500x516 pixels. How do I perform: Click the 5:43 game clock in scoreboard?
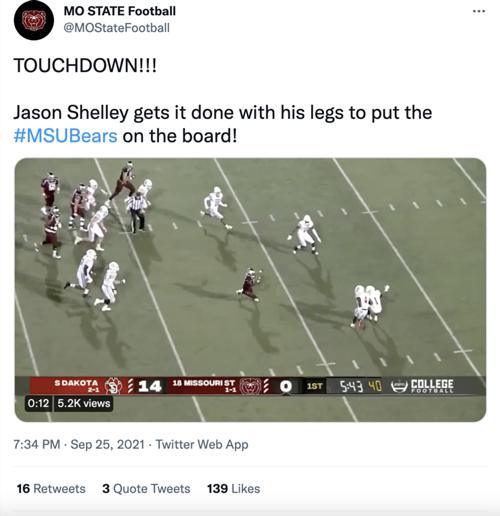point(351,386)
